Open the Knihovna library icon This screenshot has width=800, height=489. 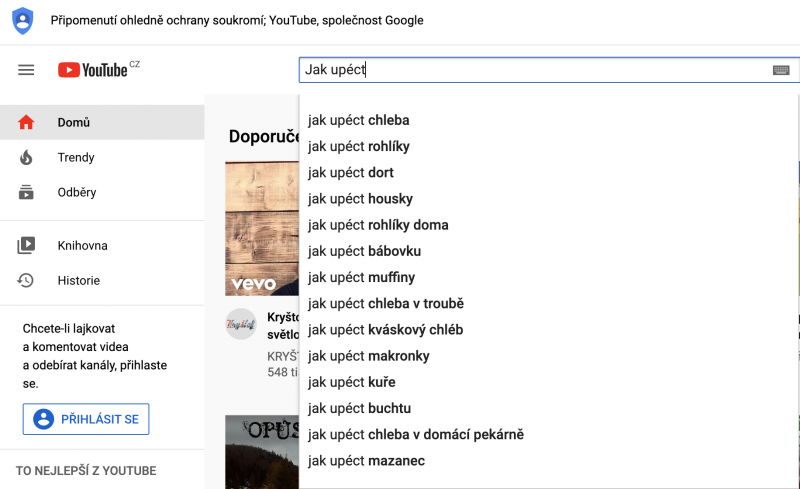26,246
